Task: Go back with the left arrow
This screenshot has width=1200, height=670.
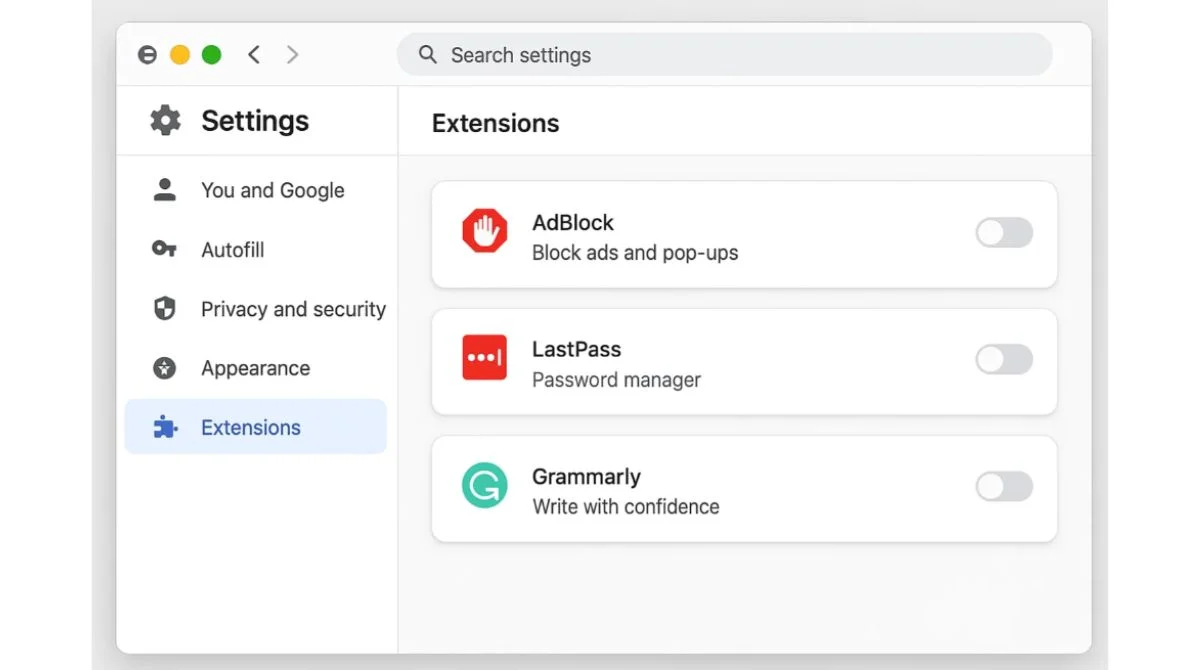Action: pos(254,55)
